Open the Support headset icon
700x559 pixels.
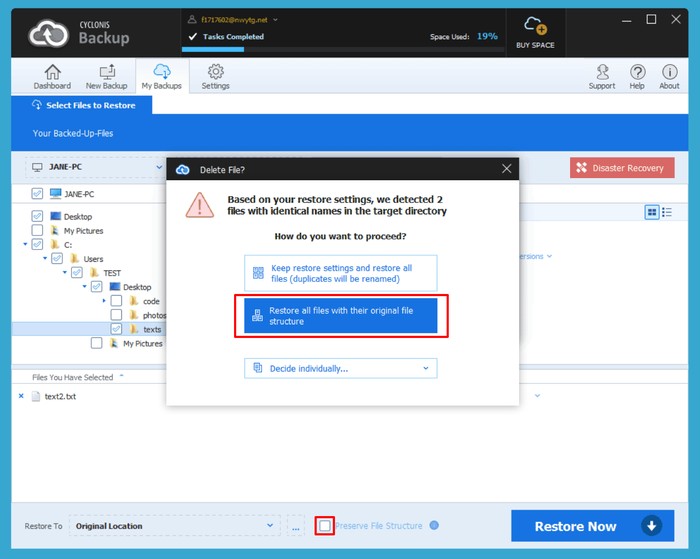coord(602,72)
